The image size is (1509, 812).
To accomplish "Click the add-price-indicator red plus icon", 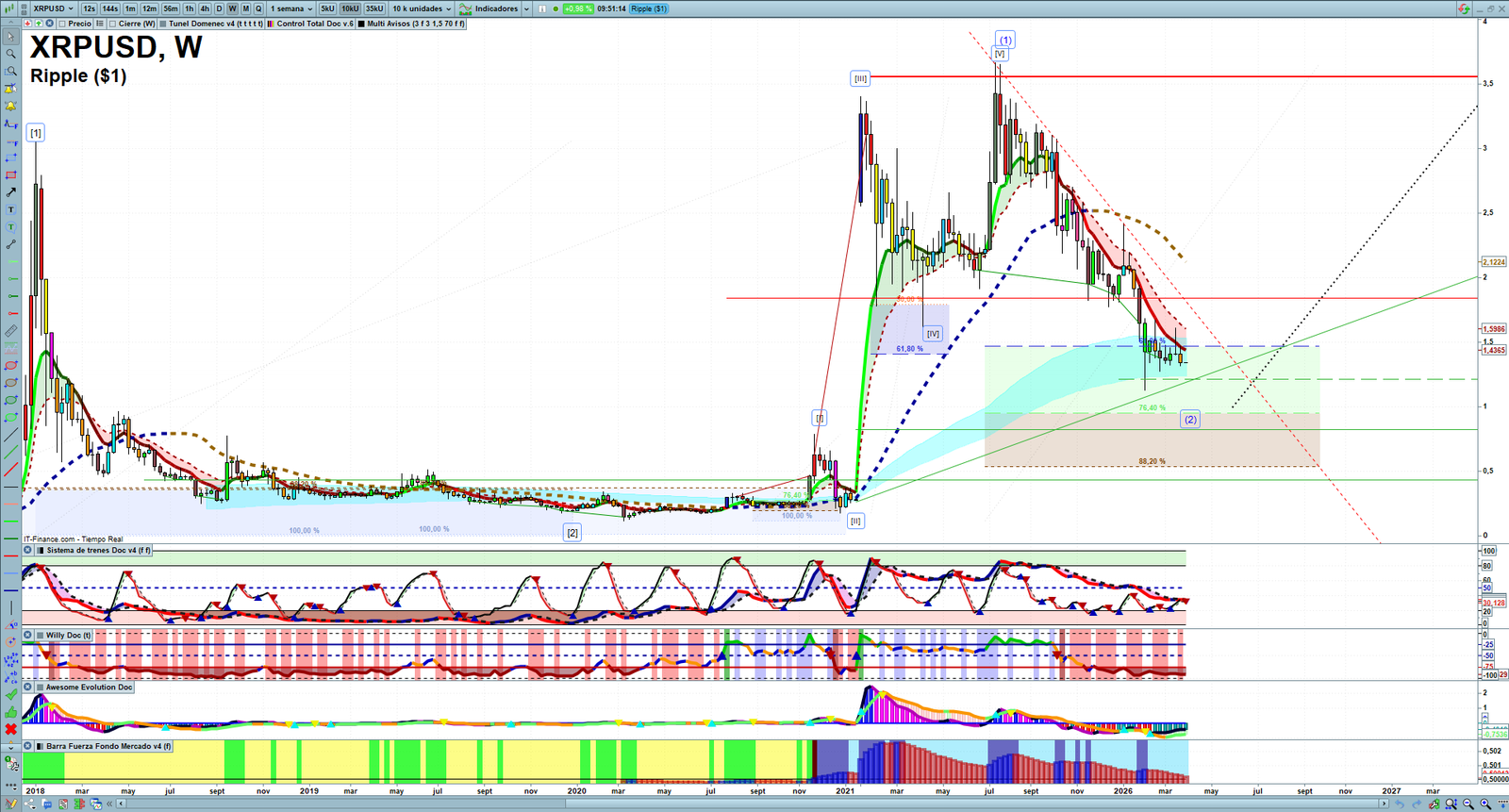I will tap(27, 24).
